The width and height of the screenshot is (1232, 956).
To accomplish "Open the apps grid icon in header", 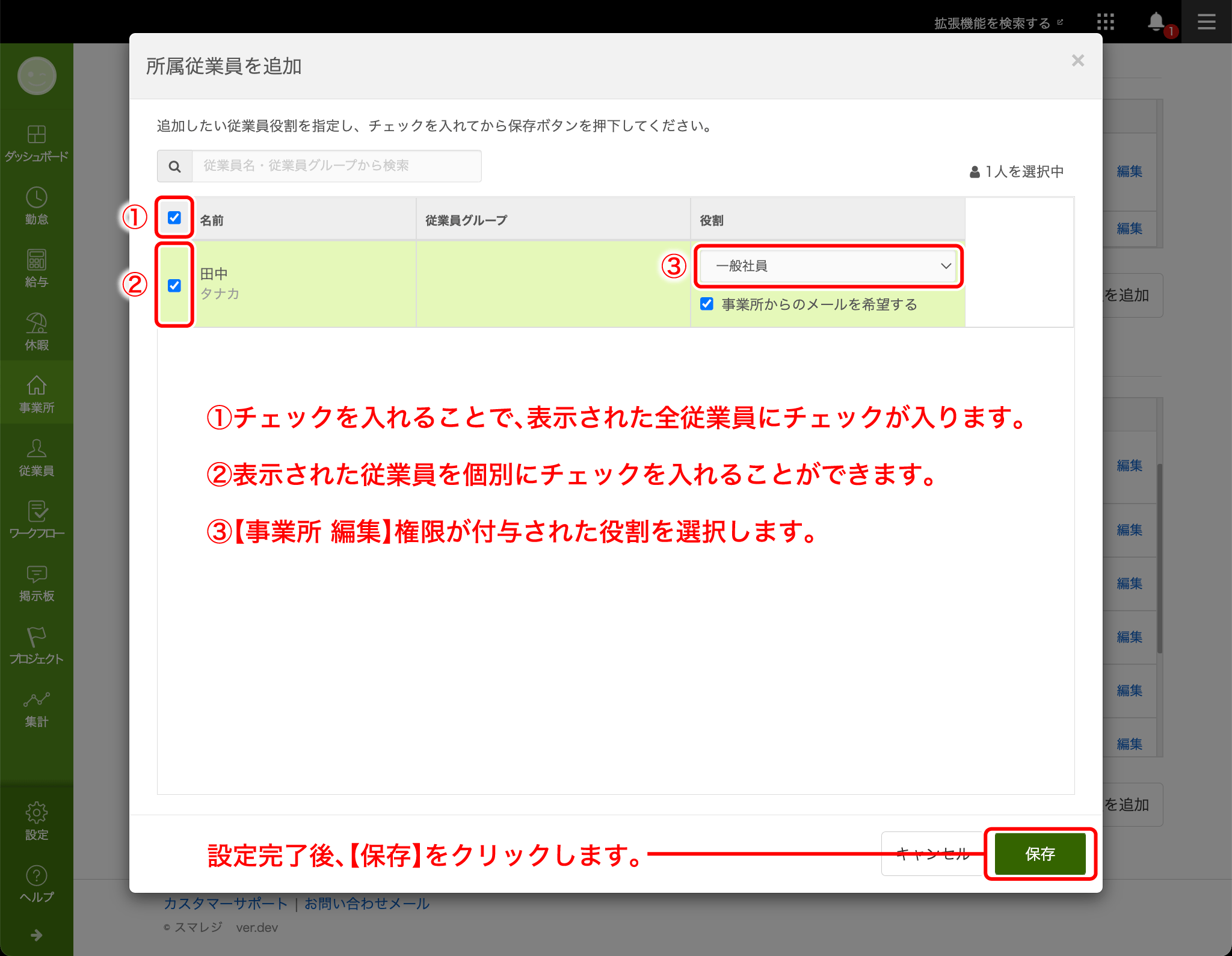I will pyautogui.click(x=1105, y=22).
